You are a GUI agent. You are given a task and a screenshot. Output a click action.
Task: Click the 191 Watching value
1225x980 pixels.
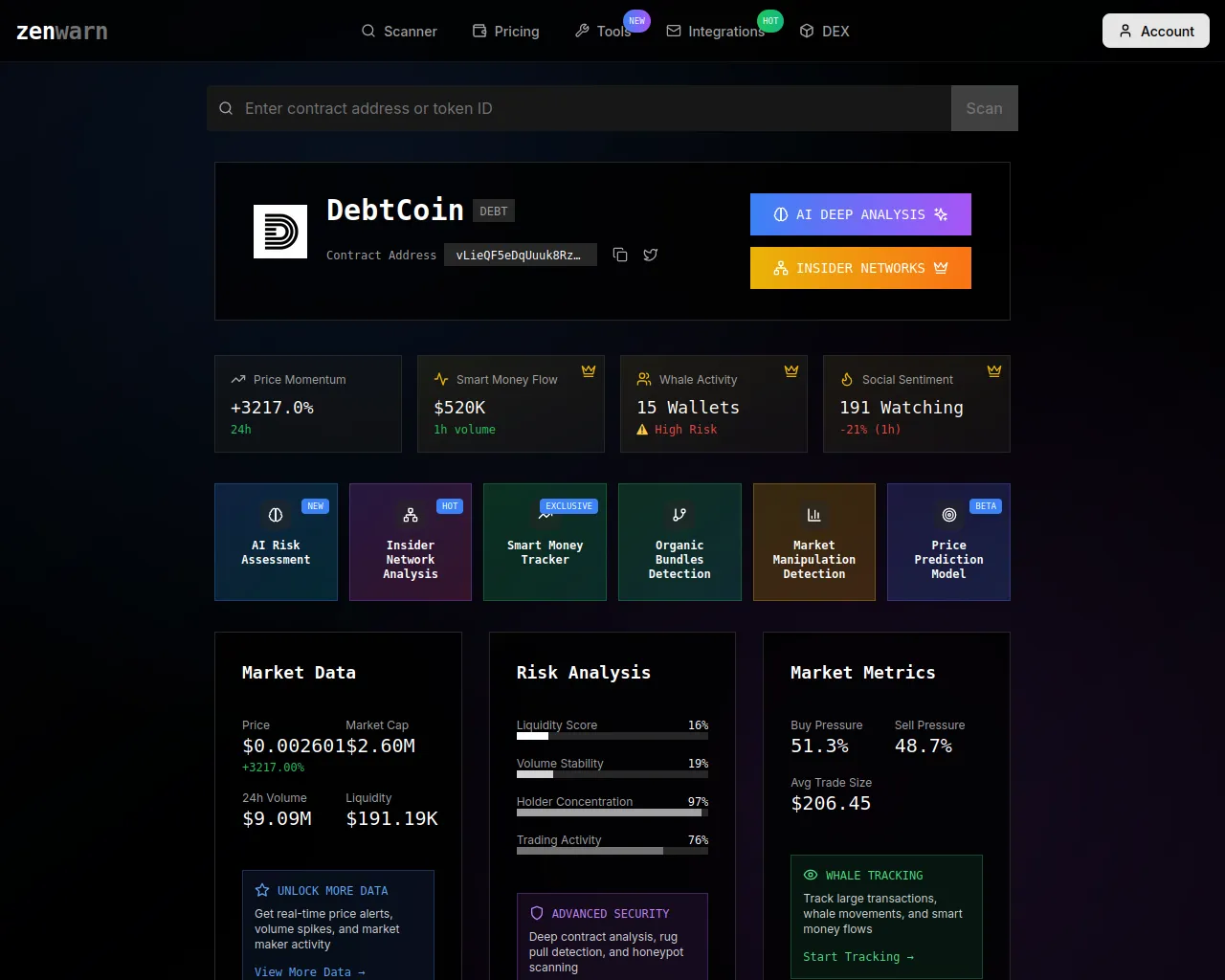pyautogui.click(x=902, y=407)
